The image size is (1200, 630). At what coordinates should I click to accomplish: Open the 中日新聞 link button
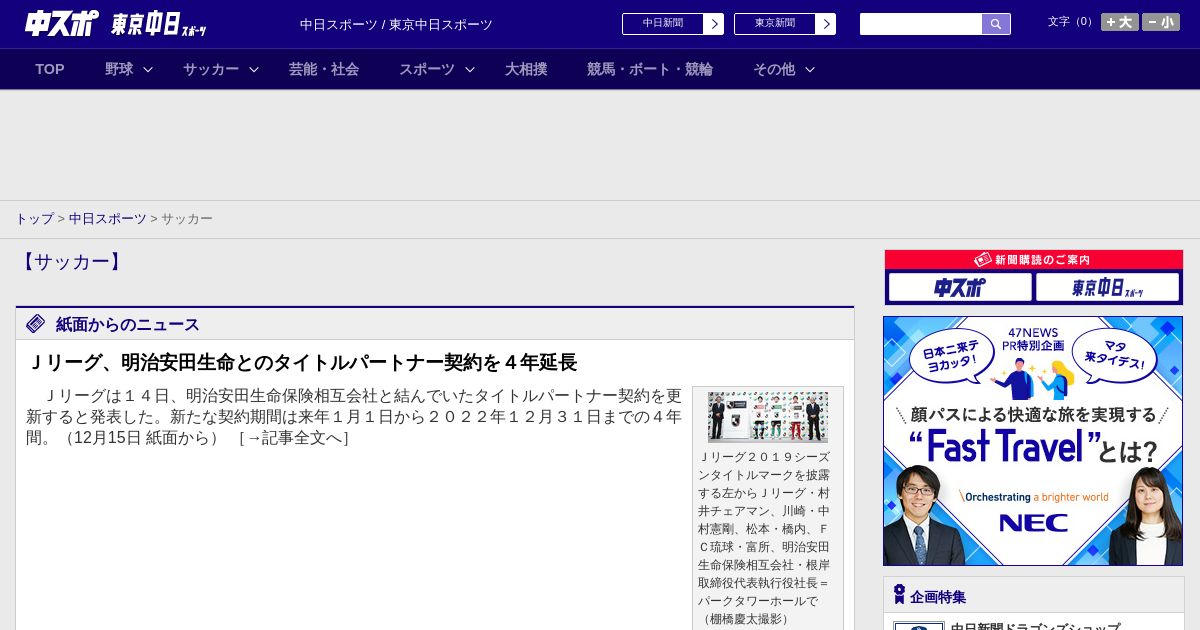click(x=663, y=24)
